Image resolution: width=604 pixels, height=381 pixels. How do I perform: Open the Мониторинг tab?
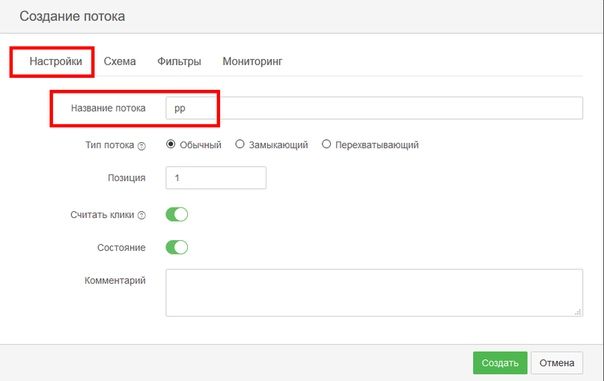pyautogui.click(x=252, y=61)
